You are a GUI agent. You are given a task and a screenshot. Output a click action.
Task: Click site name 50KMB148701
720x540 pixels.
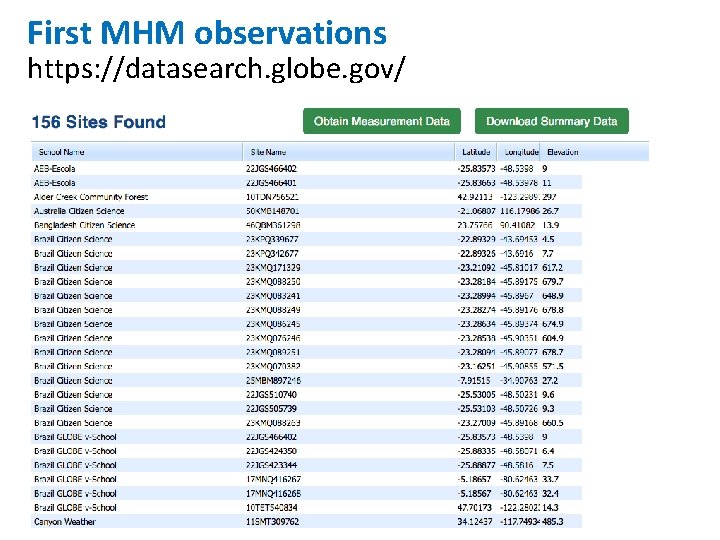point(272,211)
